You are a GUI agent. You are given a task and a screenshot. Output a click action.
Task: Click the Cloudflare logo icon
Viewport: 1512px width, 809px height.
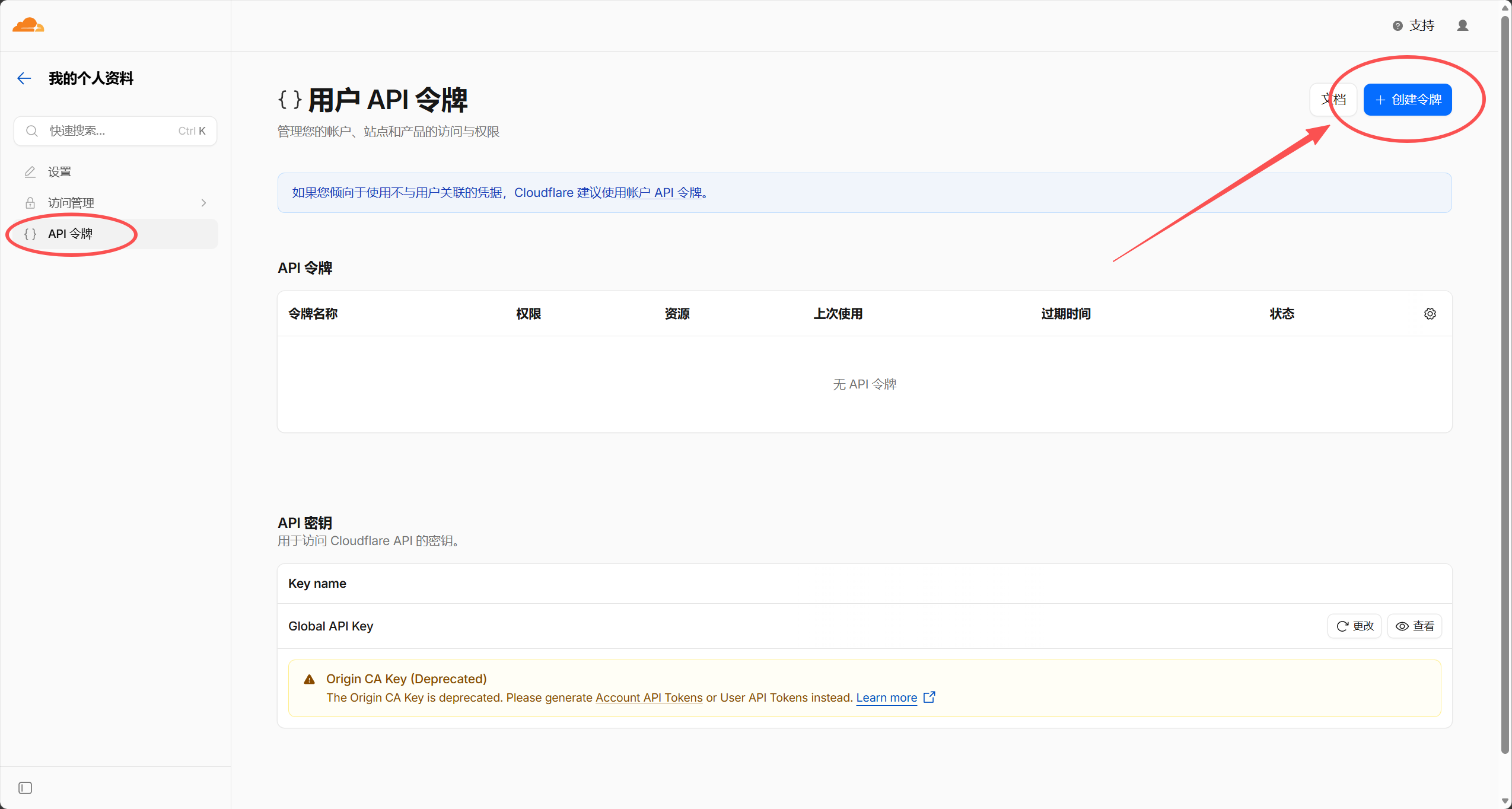[28, 25]
